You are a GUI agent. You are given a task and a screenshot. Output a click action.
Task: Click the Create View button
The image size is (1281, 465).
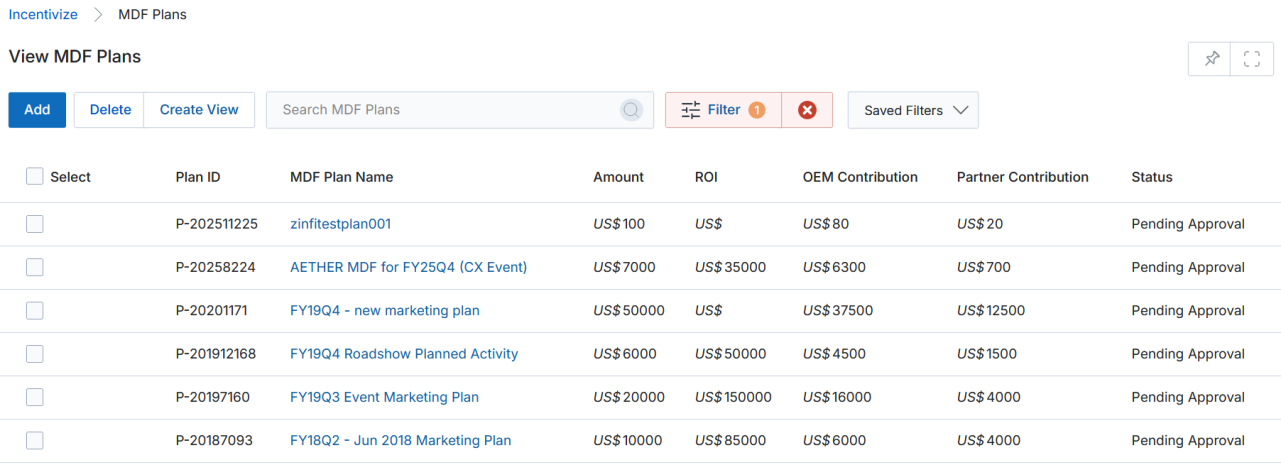pyautogui.click(x=199, y=110)
